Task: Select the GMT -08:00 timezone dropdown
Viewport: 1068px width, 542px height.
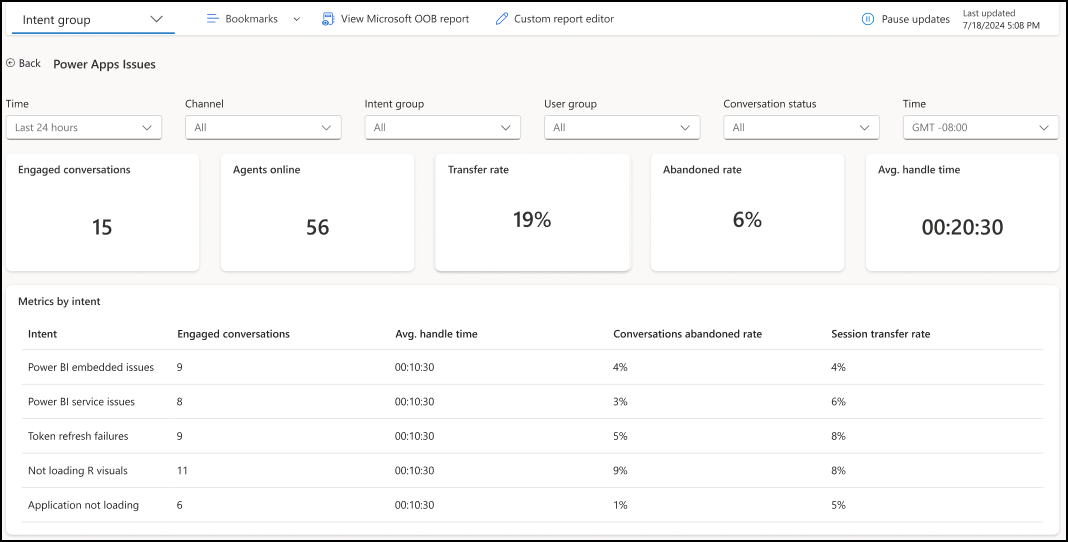Action: pyautogui.click(x=980, y=127)
